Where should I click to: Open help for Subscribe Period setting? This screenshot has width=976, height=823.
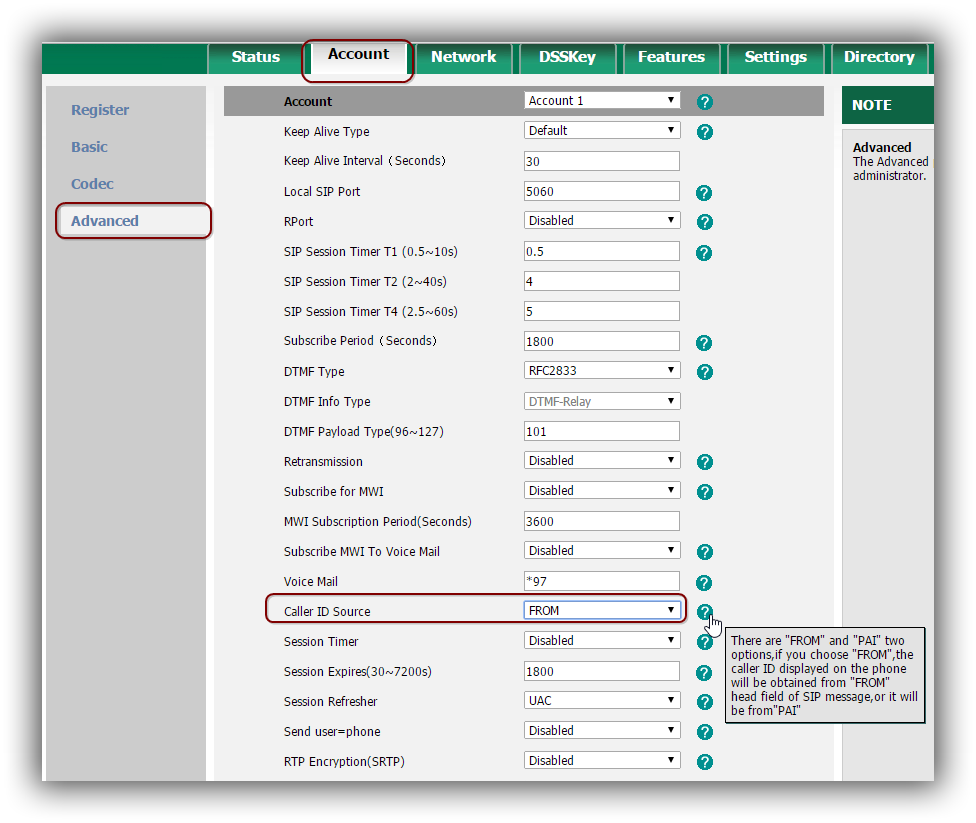coord(704,342)
